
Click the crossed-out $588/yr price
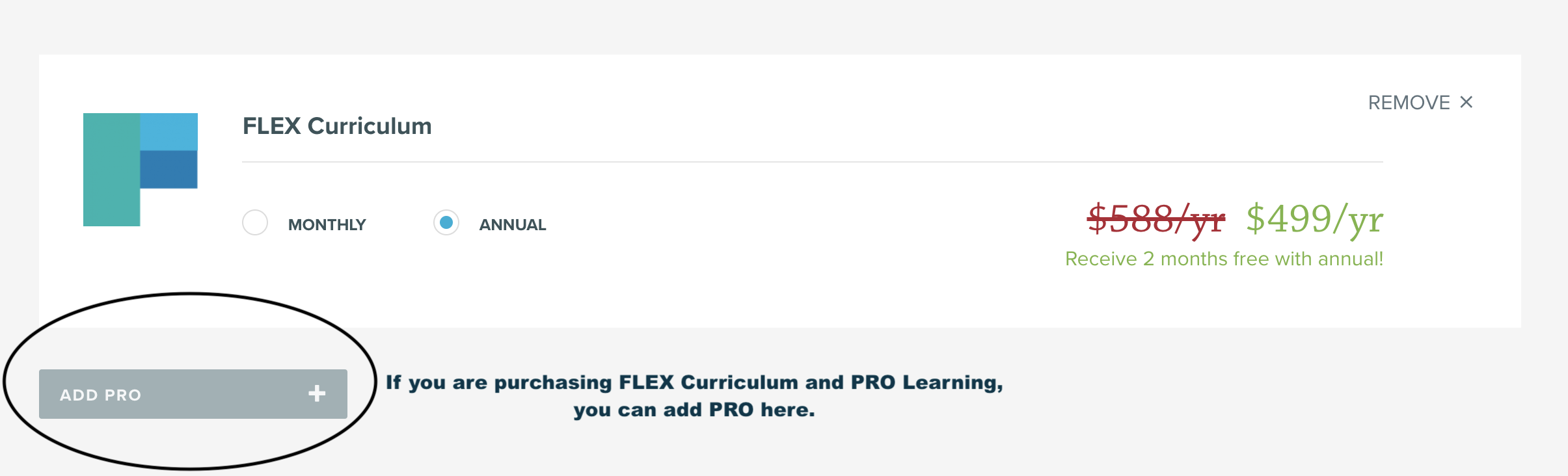(1156, 219)
